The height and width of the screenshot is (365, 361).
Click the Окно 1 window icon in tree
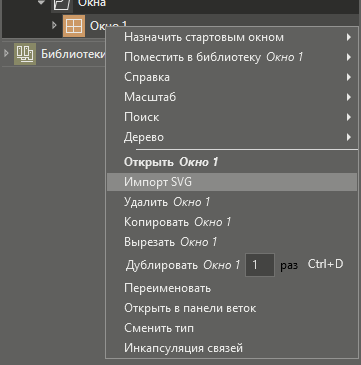coord(74,26)
